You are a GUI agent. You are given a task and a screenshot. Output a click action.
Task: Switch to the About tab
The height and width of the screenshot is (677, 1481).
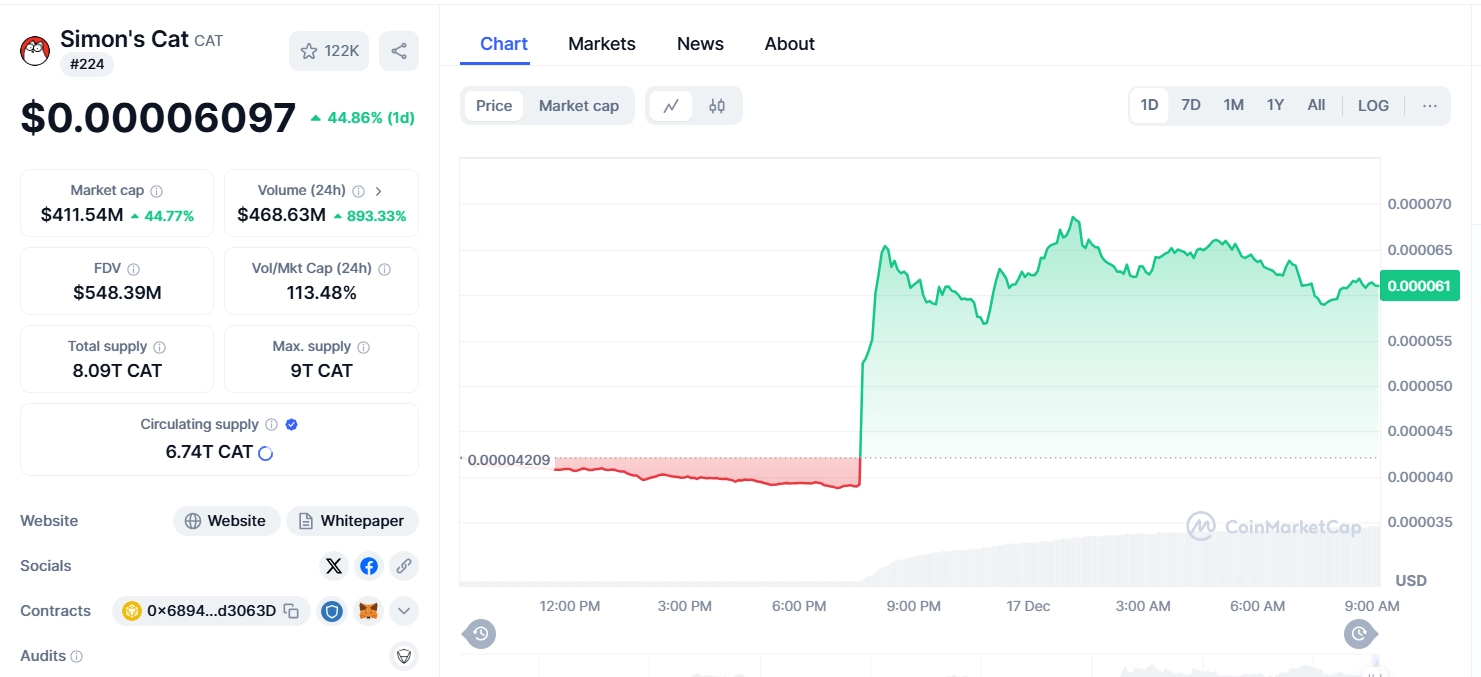click(x=790, y=44)
